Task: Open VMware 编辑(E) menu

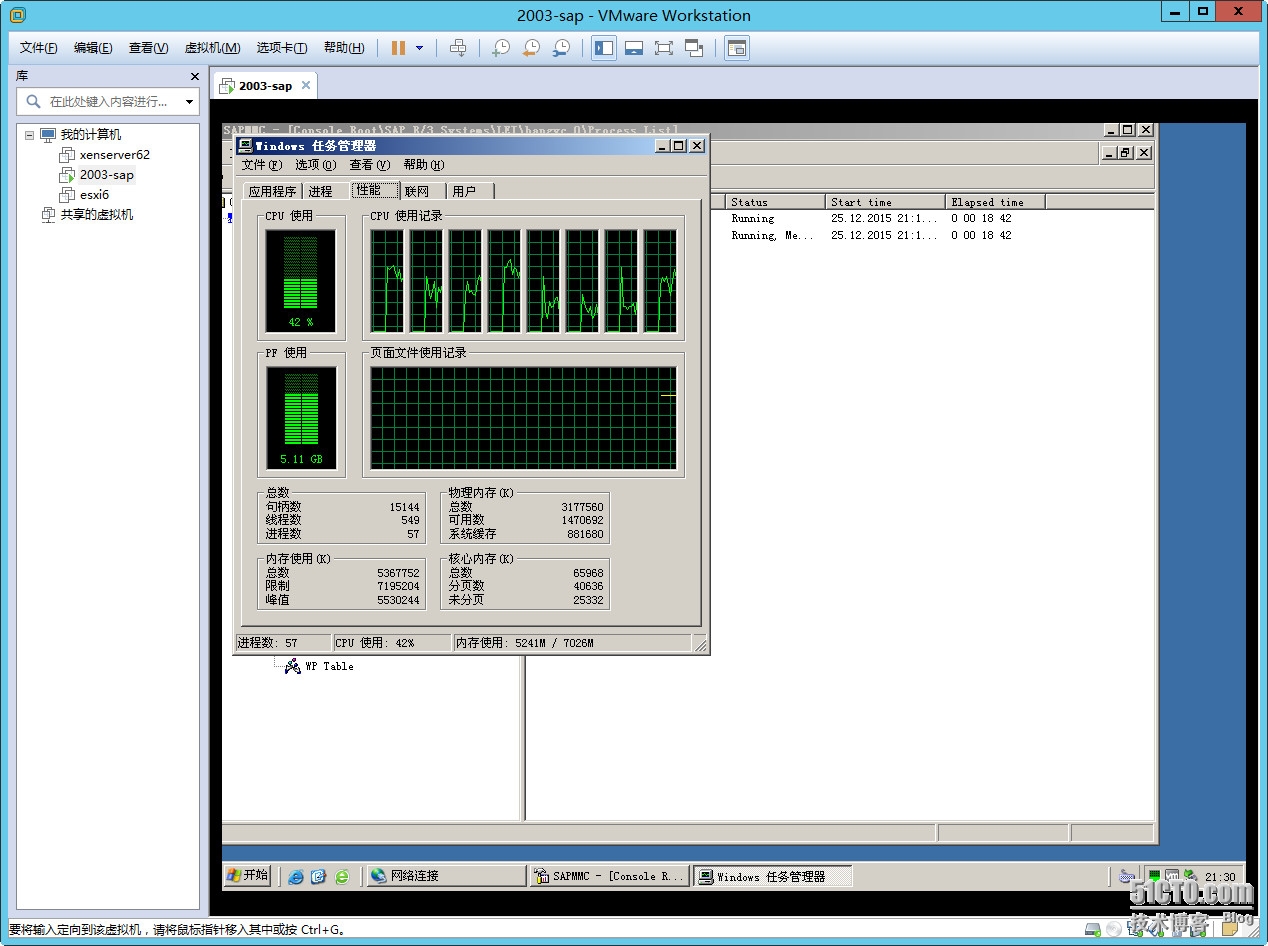Action: [93, 48]
